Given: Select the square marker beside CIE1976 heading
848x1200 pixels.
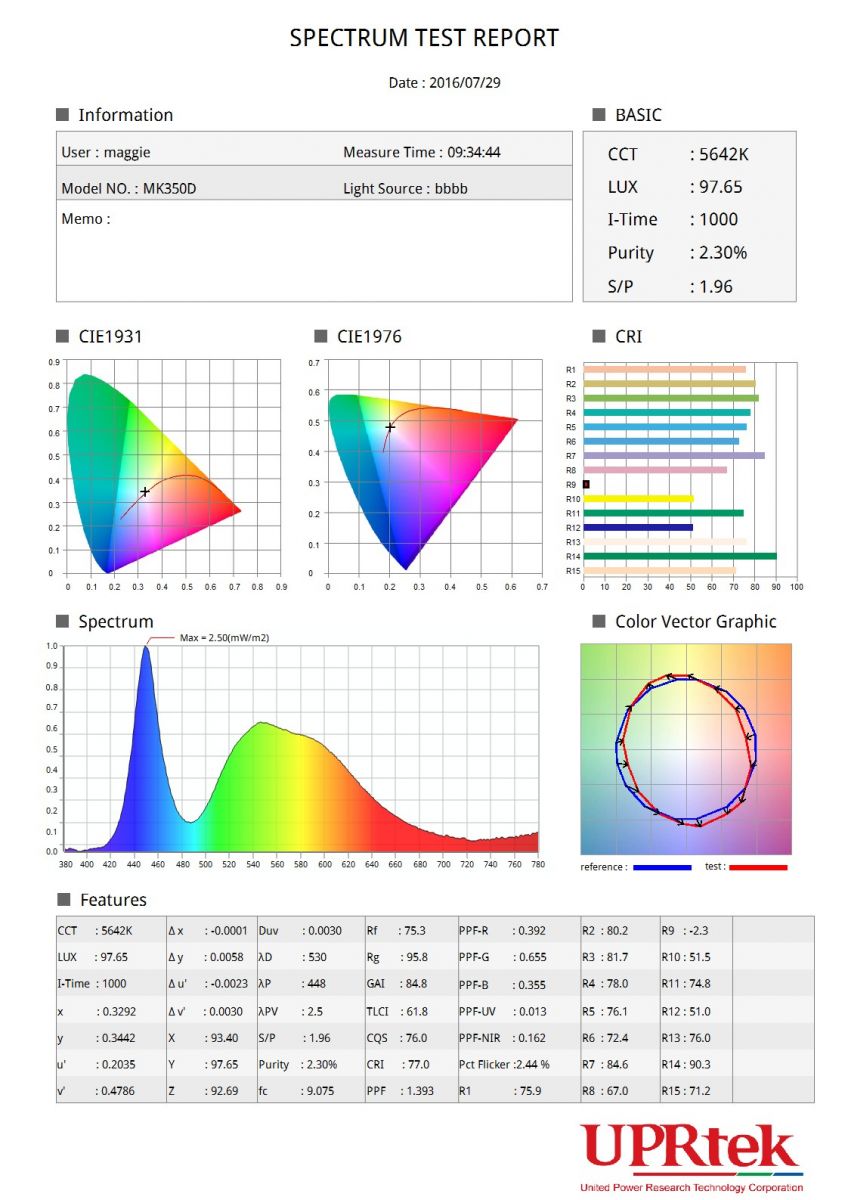Looking at the screenshot, I should (x=321, y=337).
